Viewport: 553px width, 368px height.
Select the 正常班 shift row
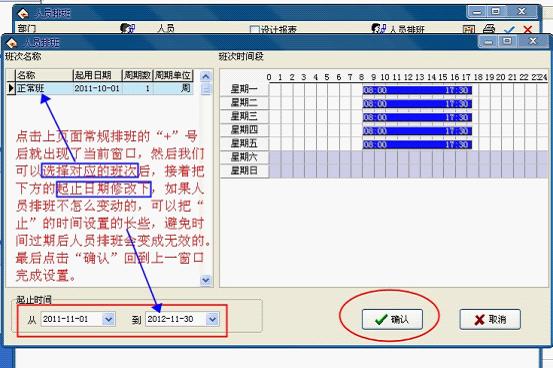tap(101, 88)
